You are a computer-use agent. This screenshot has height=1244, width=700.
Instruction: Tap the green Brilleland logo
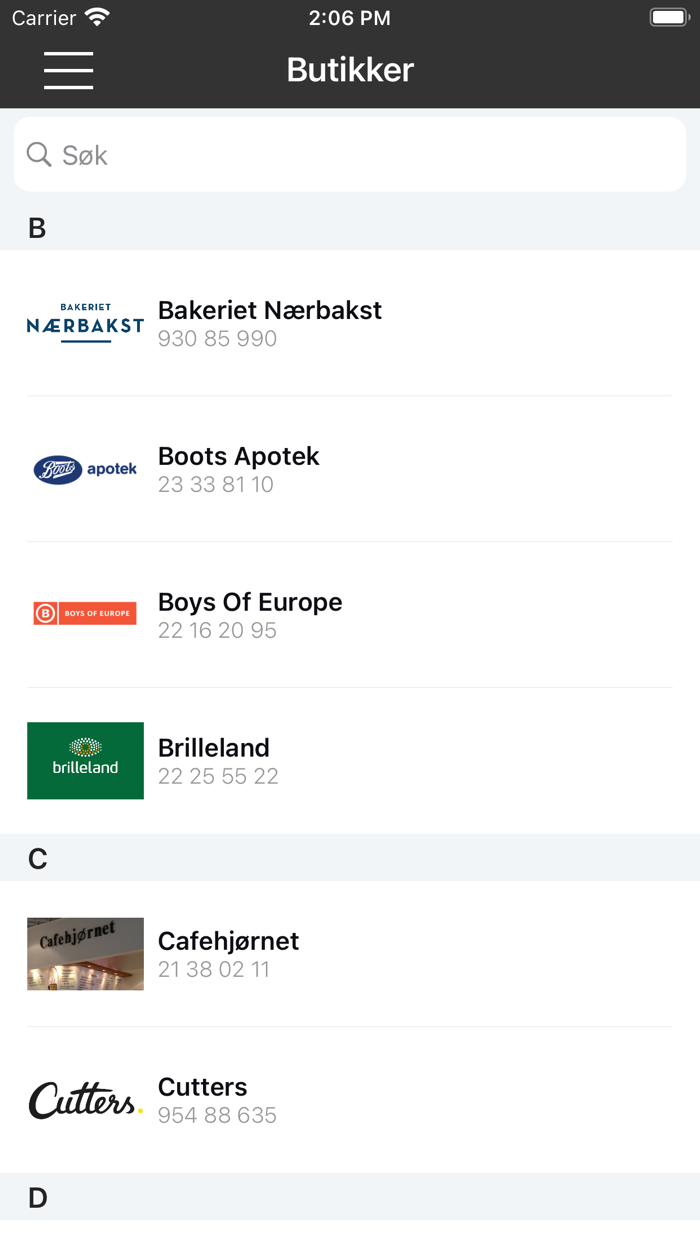85,760
